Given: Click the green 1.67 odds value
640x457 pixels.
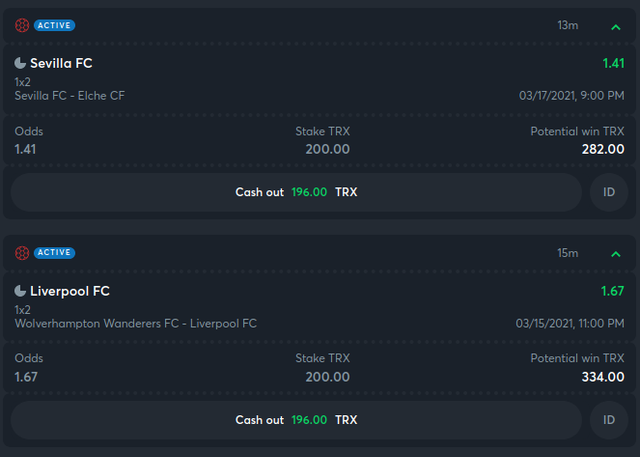Looking at the screenshot, I should (613, 291).
